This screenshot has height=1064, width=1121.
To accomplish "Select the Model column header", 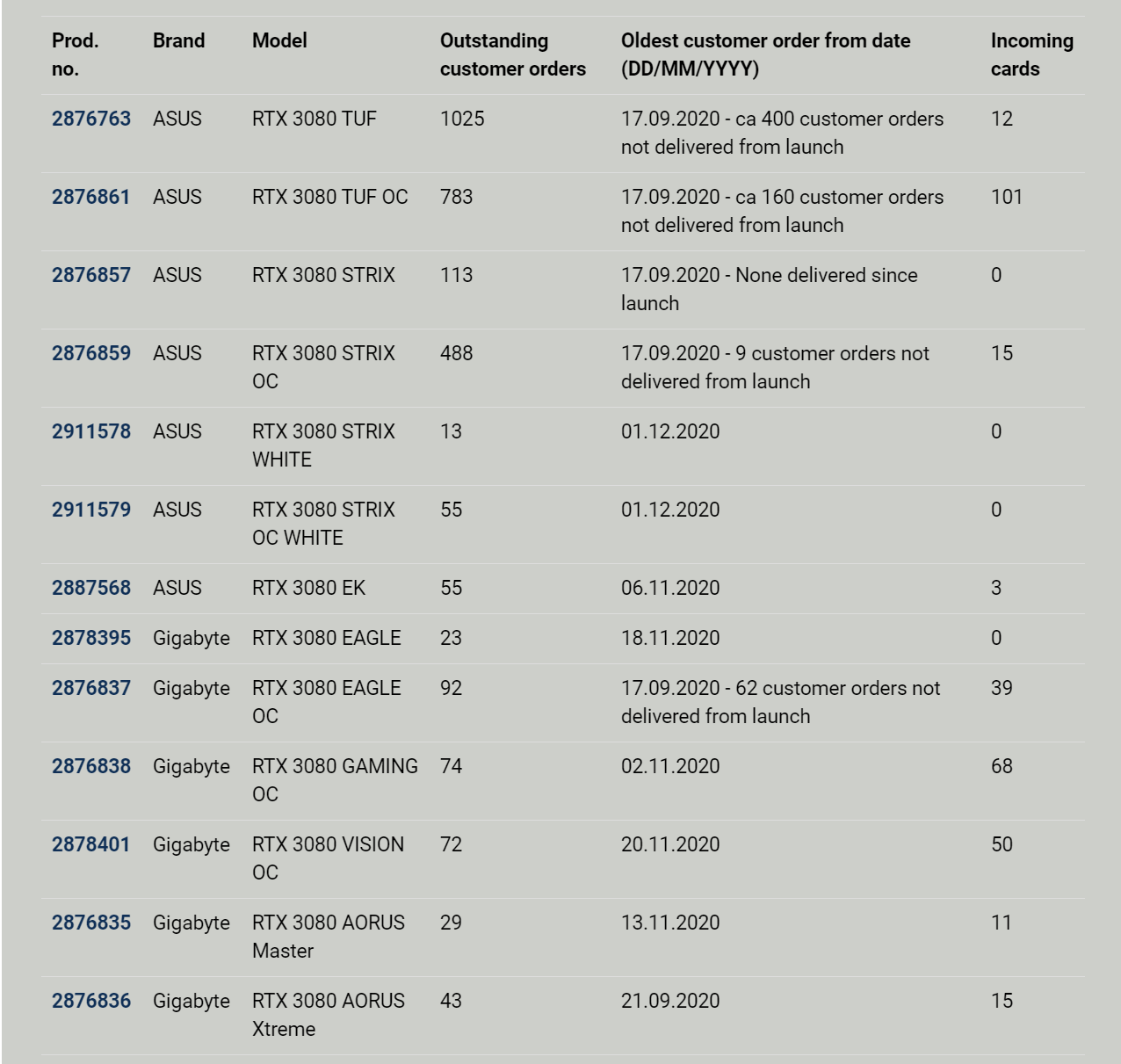I will [279, 40].
